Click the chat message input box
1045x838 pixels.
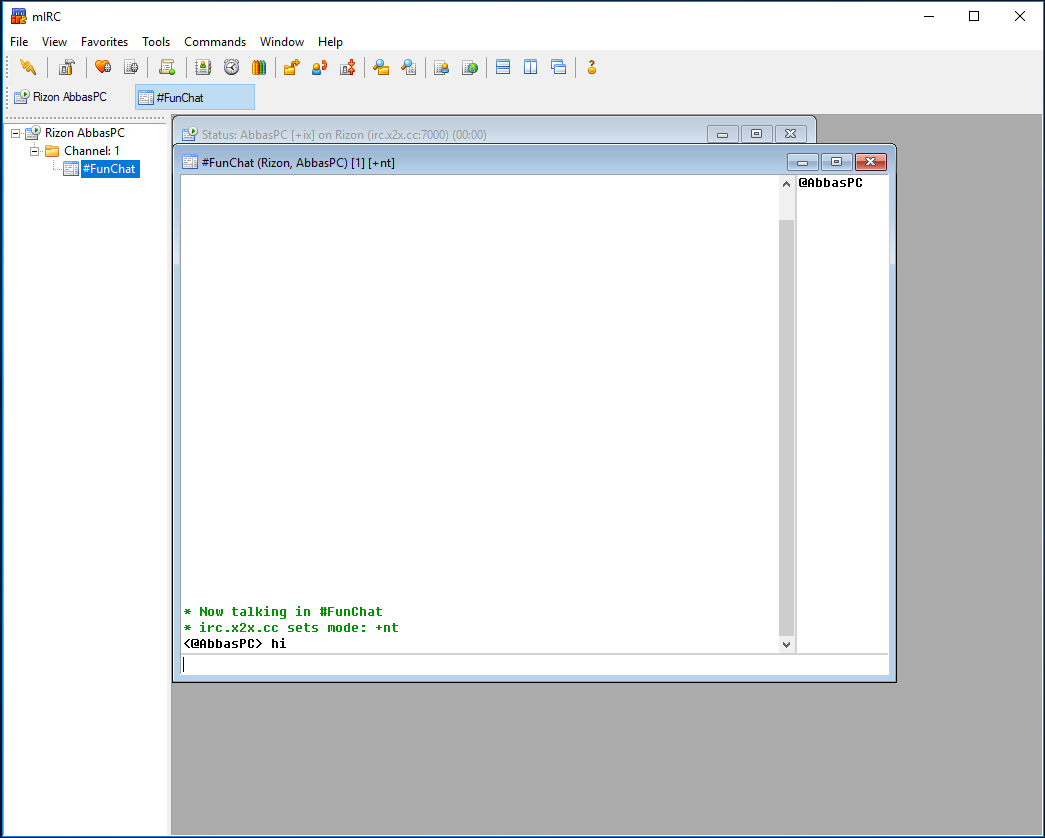[x=534, y=665]
